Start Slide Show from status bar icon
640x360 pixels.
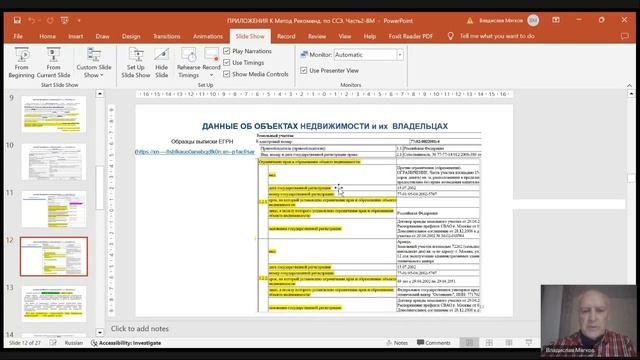click(x=529, y=343)
